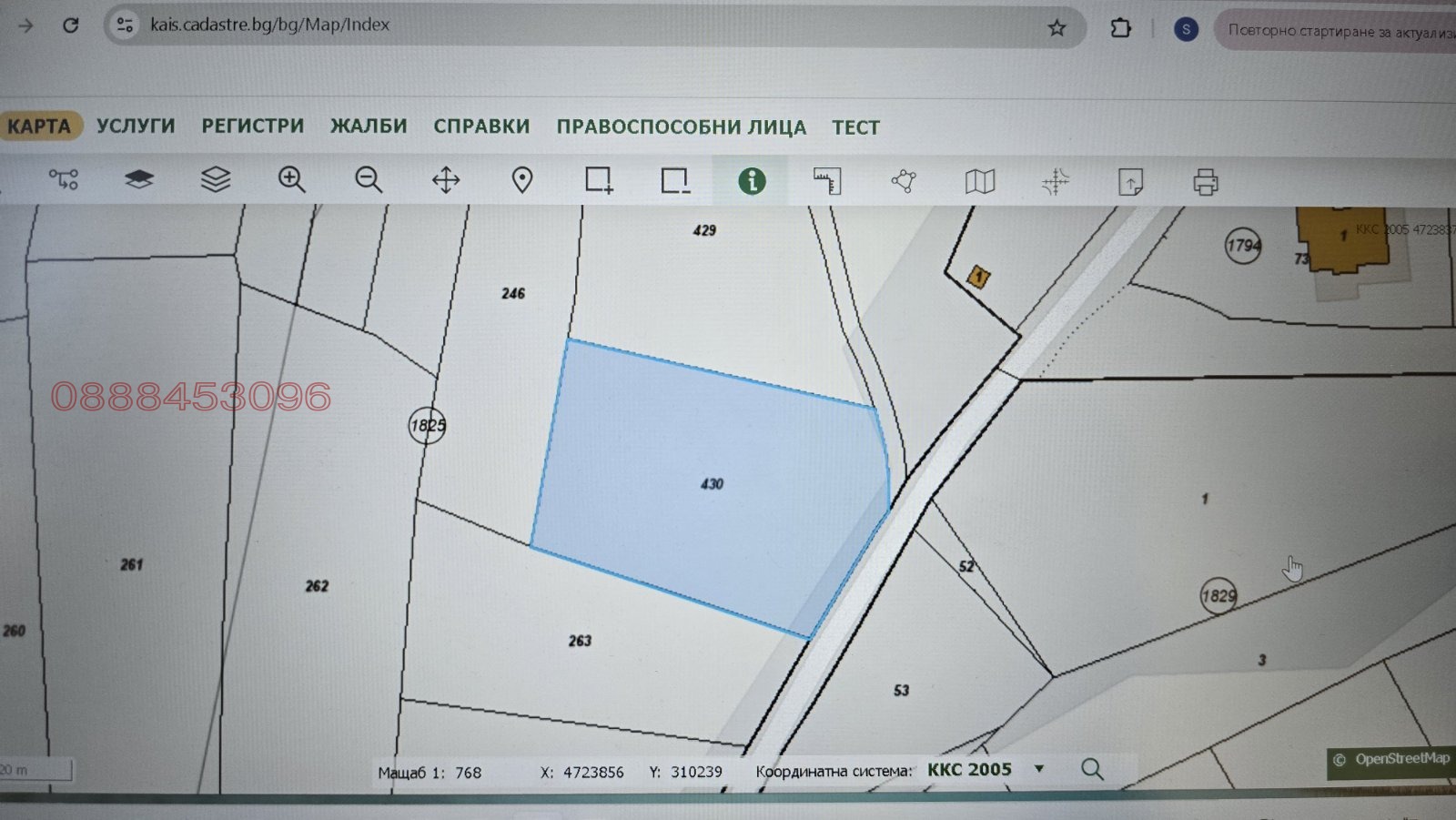This screenshot has width=1456, height=820.
Task: Open the folded map icon
Action: [979, 182]
